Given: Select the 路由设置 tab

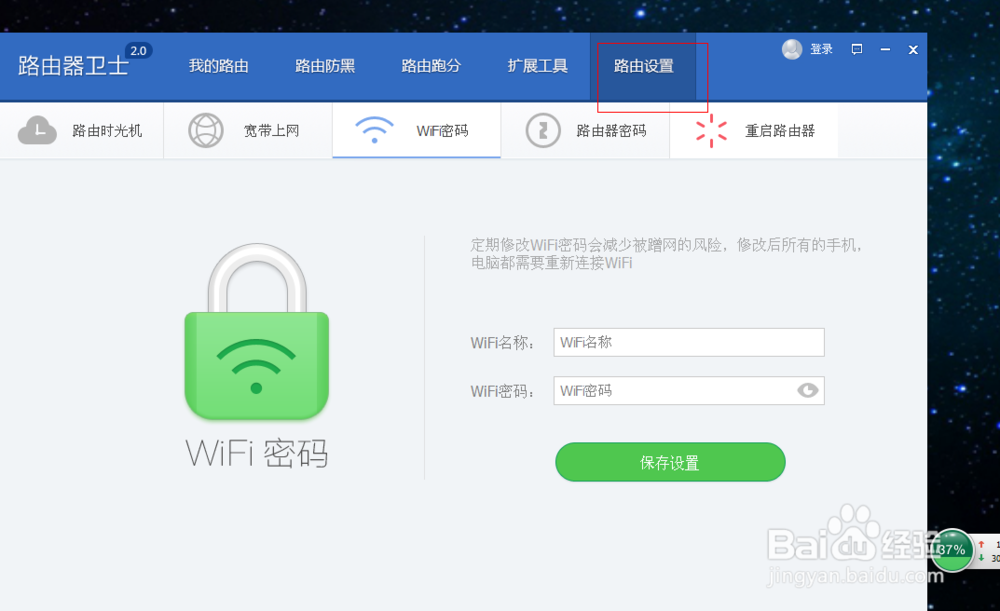Looking at the screenshot, I should pyautogui.click(x=644, y=66).
